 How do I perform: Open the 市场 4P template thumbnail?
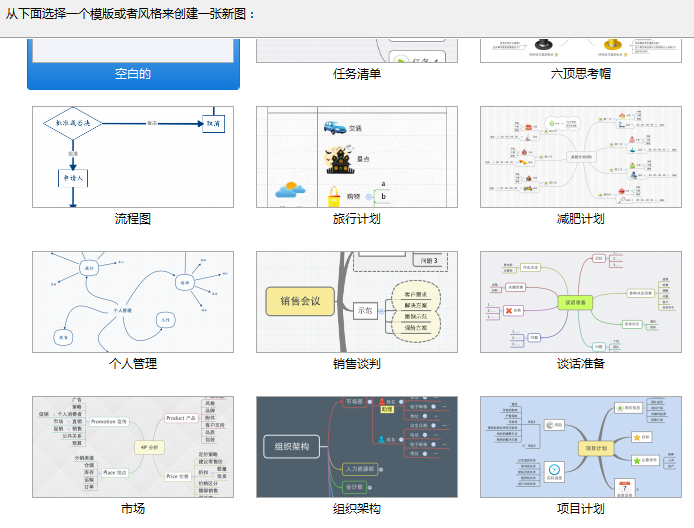(x=133, y=447)
